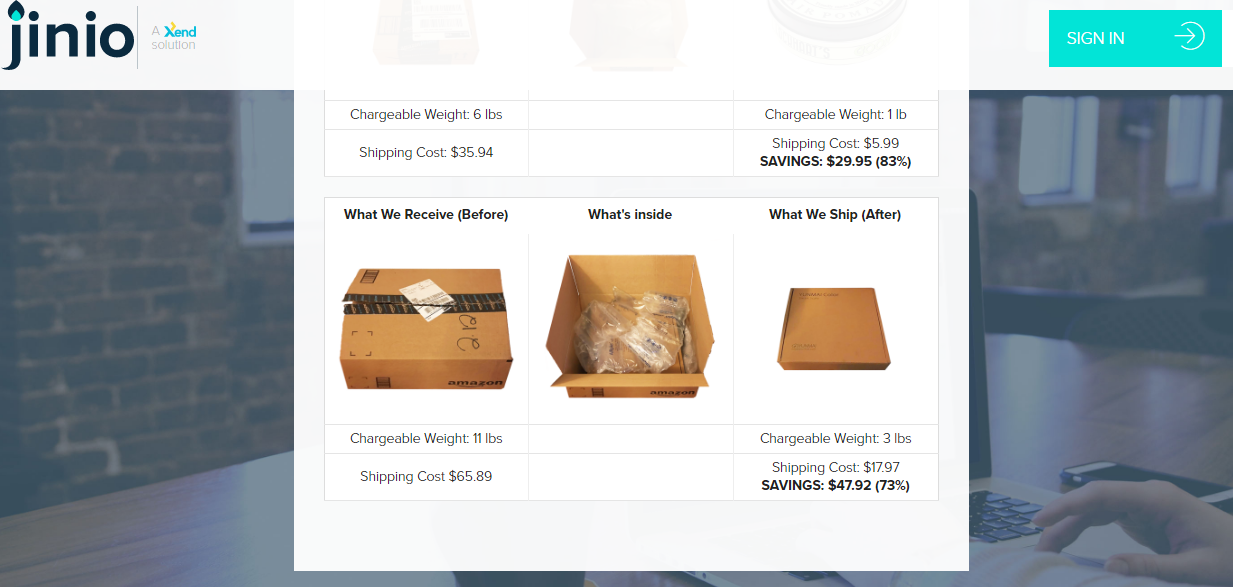The width and height of the screenshot is (1233, 587).
Task: Click the Shipping Cost $65.89 text
Action: pos(426,477)
